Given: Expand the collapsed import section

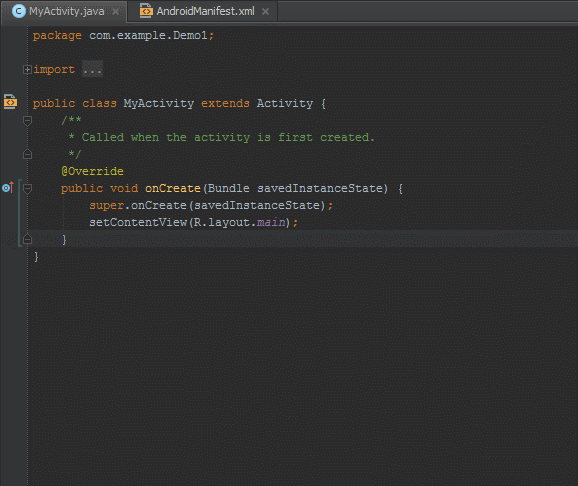Looking at the screenshot, I should pos(27,69).
